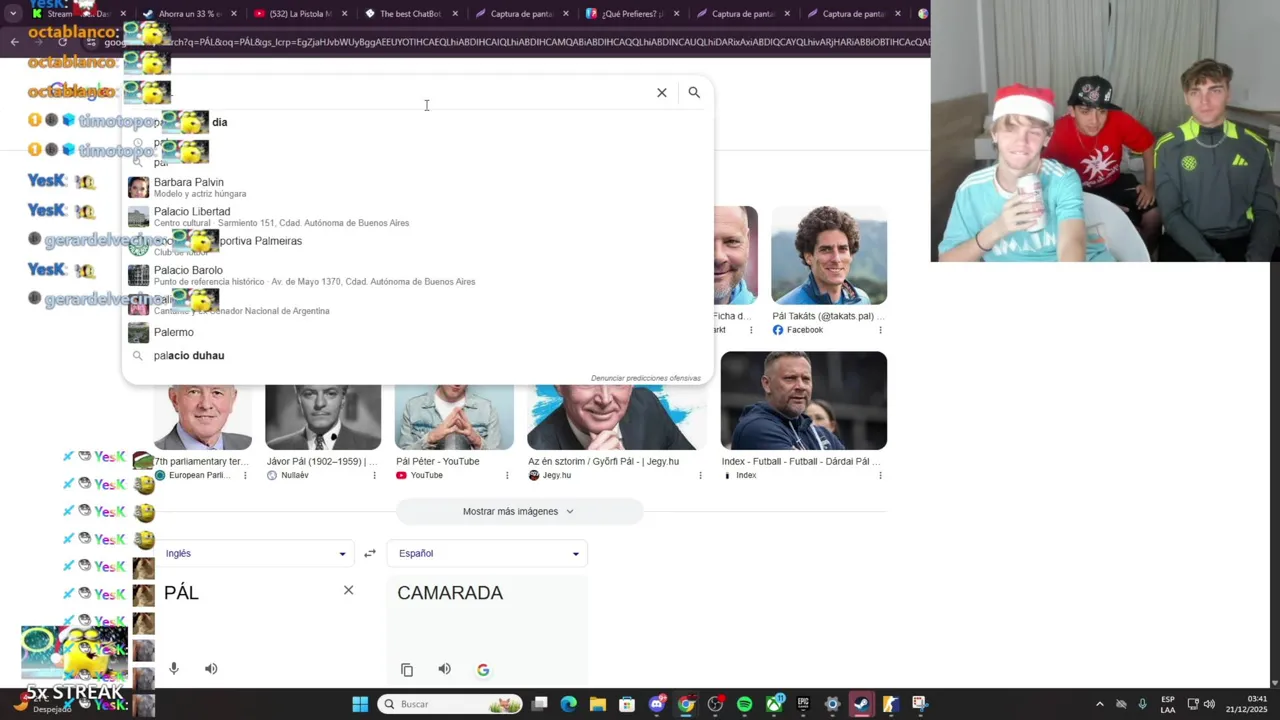
Task: Go back in the browser
Action: coord(14,42)
